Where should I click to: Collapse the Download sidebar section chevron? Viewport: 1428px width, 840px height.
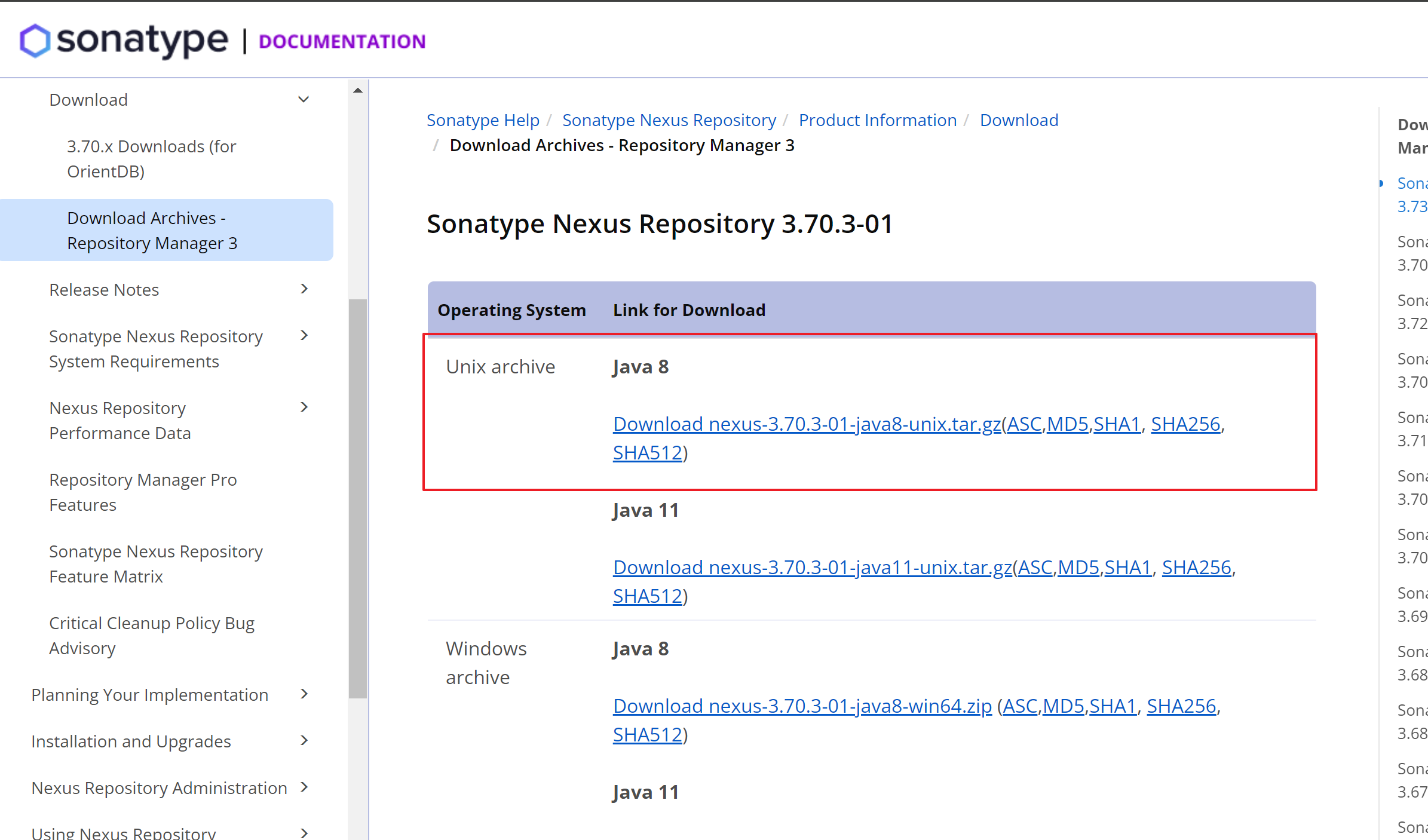click(304, 100)
